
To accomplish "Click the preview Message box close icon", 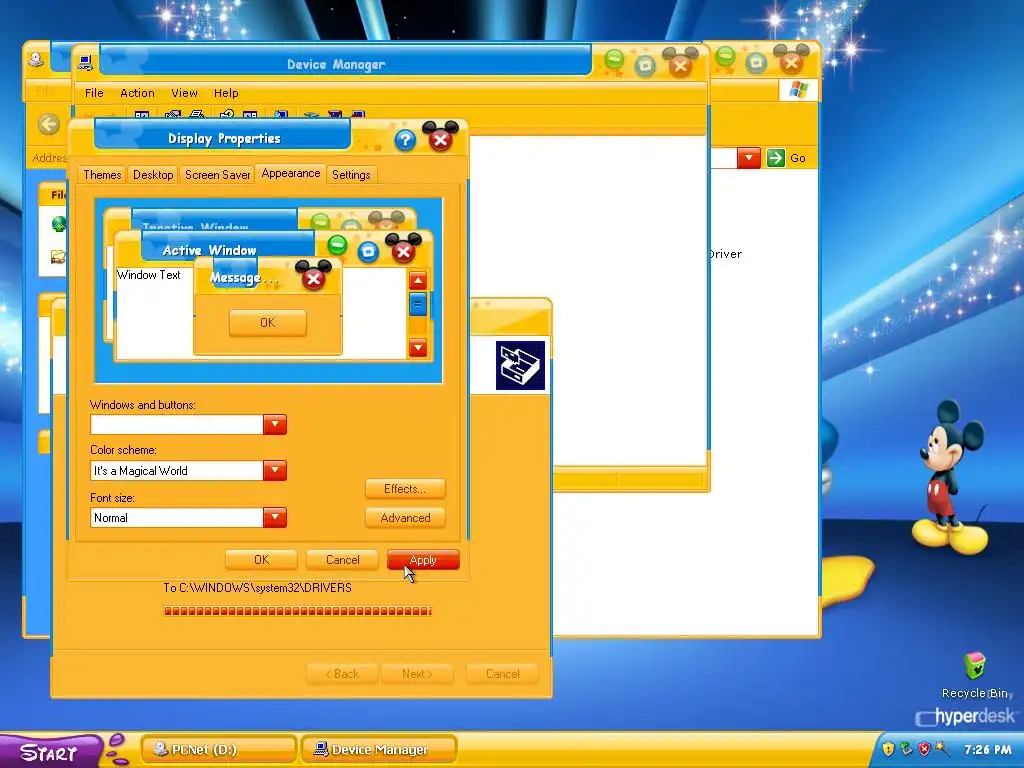I will (x=313, y=277).
